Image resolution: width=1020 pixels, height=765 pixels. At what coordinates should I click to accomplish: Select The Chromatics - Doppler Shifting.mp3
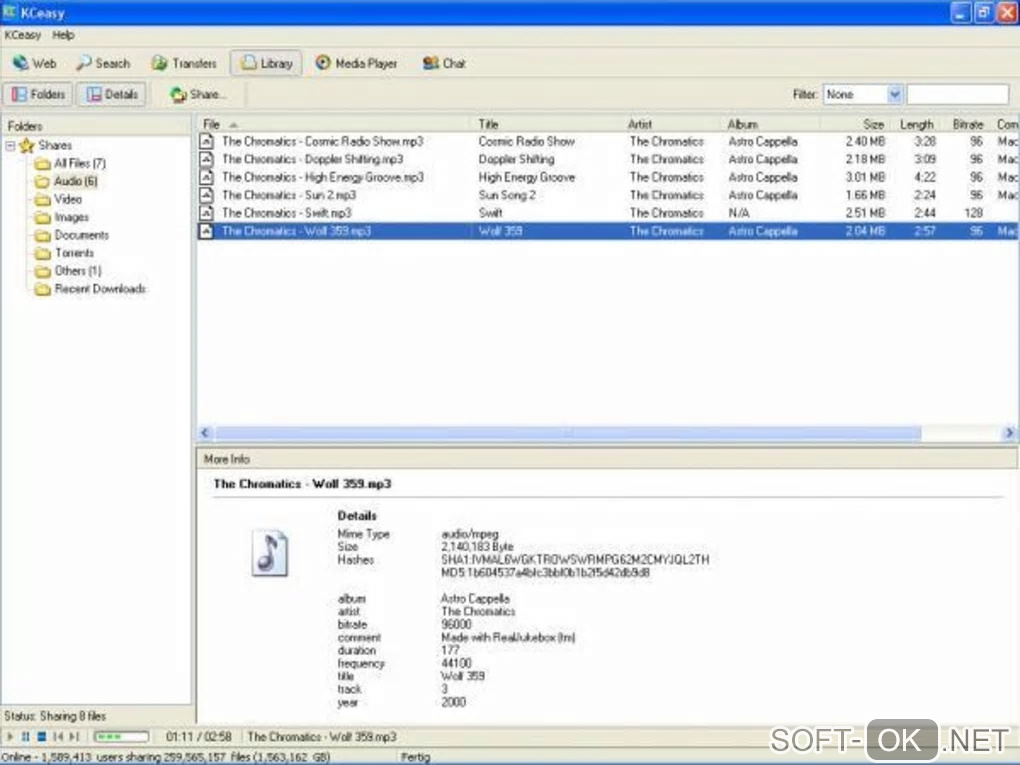coord(312,159)
